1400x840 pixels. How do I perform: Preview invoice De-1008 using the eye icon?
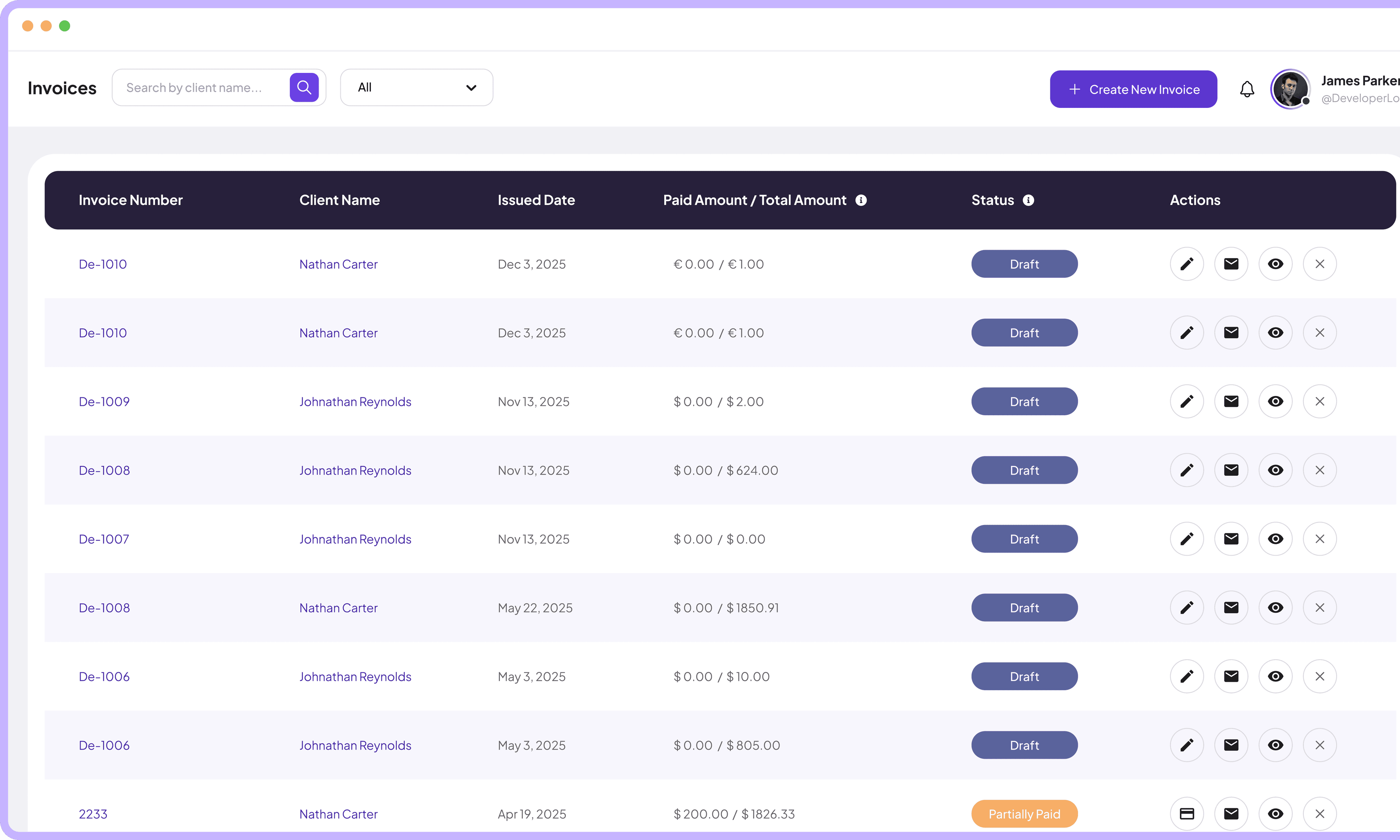[x=1276, y=470]
